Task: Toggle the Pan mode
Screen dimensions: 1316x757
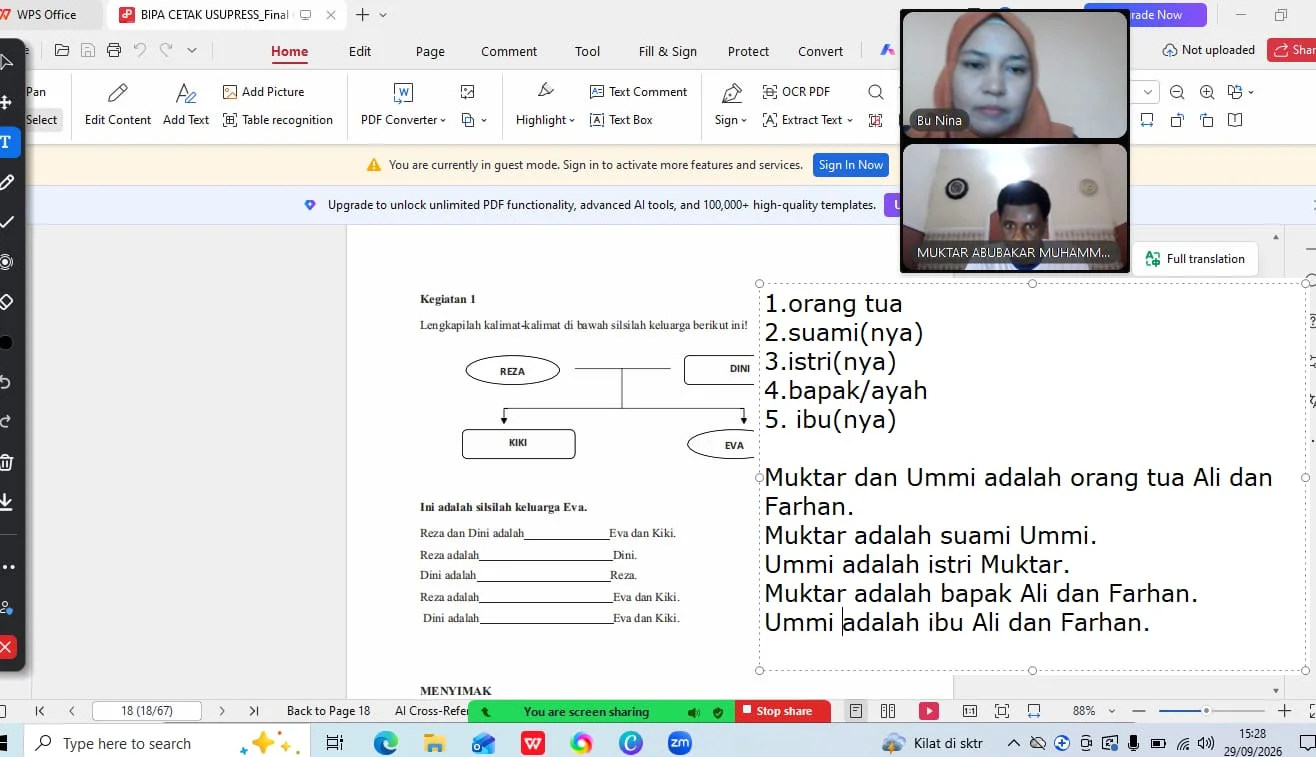Action: tap(36, 91)
